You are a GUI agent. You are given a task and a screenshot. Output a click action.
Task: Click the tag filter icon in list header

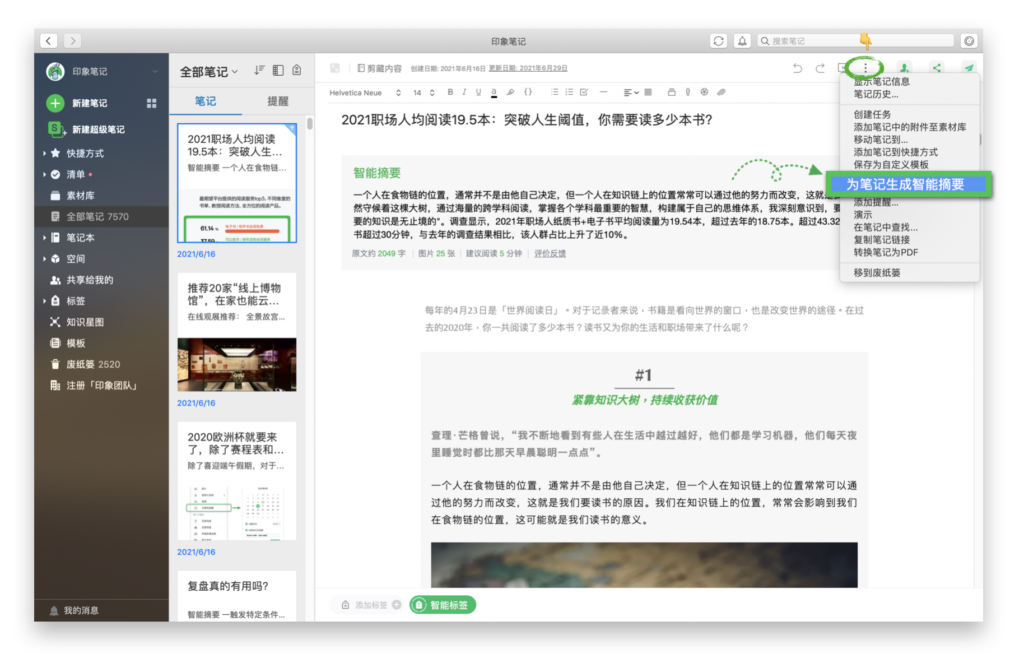tap(297, 70)
